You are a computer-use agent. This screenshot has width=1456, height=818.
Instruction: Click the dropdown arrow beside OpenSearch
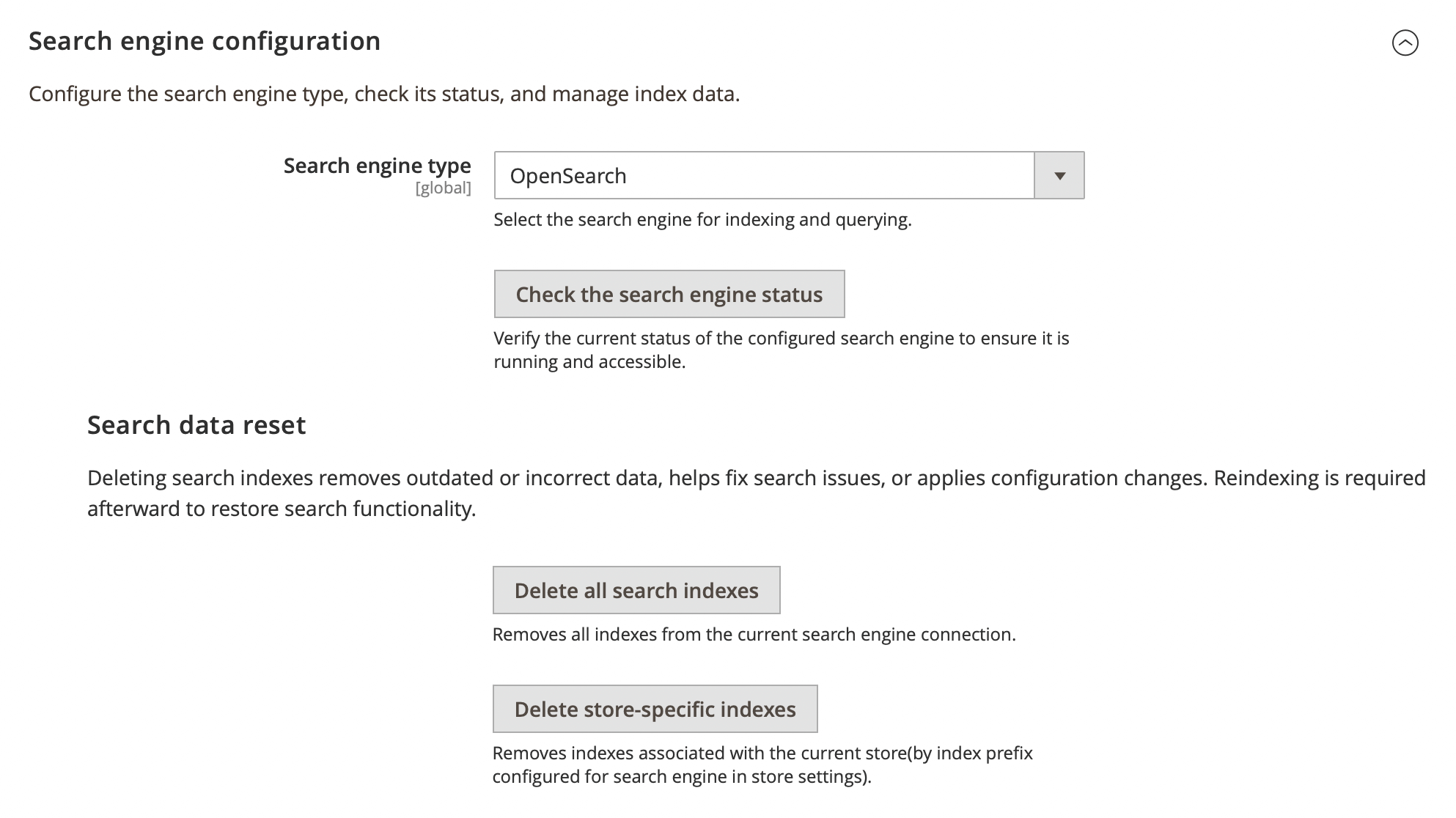click(1059, 176)
